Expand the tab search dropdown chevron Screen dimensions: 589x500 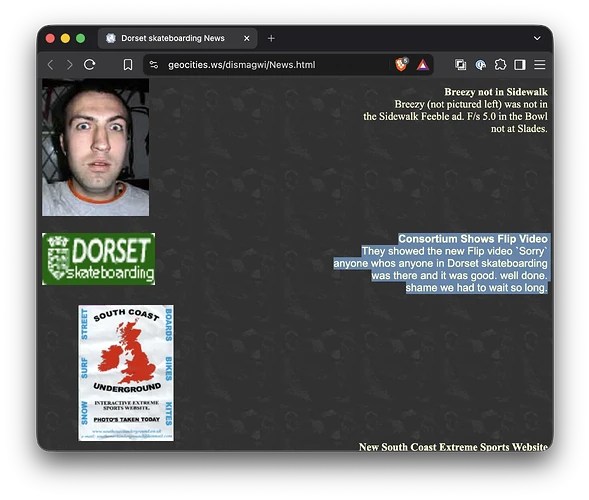(537, 38)
